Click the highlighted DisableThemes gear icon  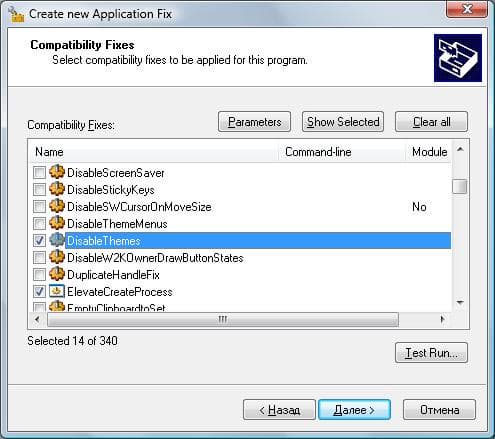coord(57,240)
